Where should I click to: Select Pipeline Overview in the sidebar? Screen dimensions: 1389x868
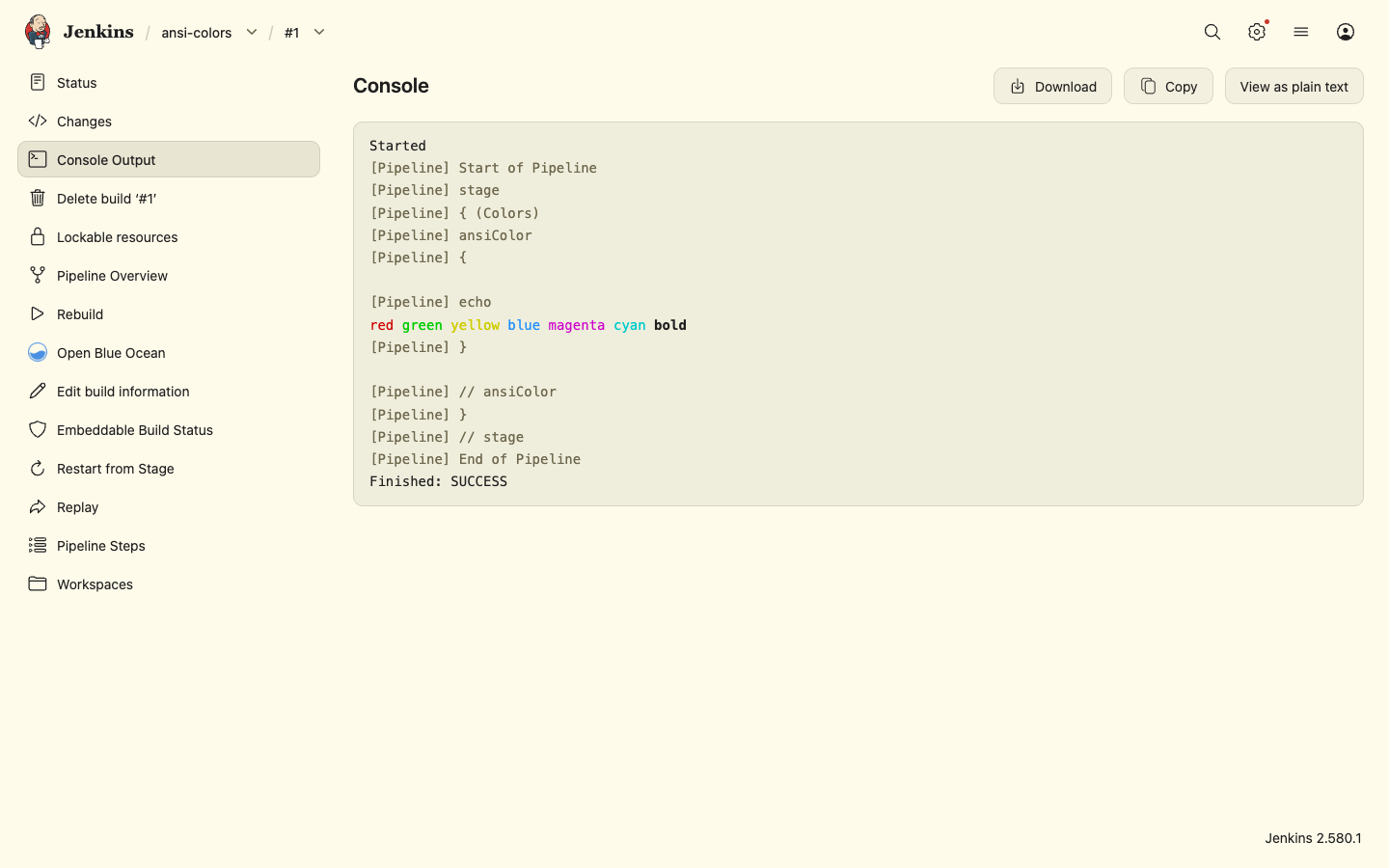pos(169,275)
